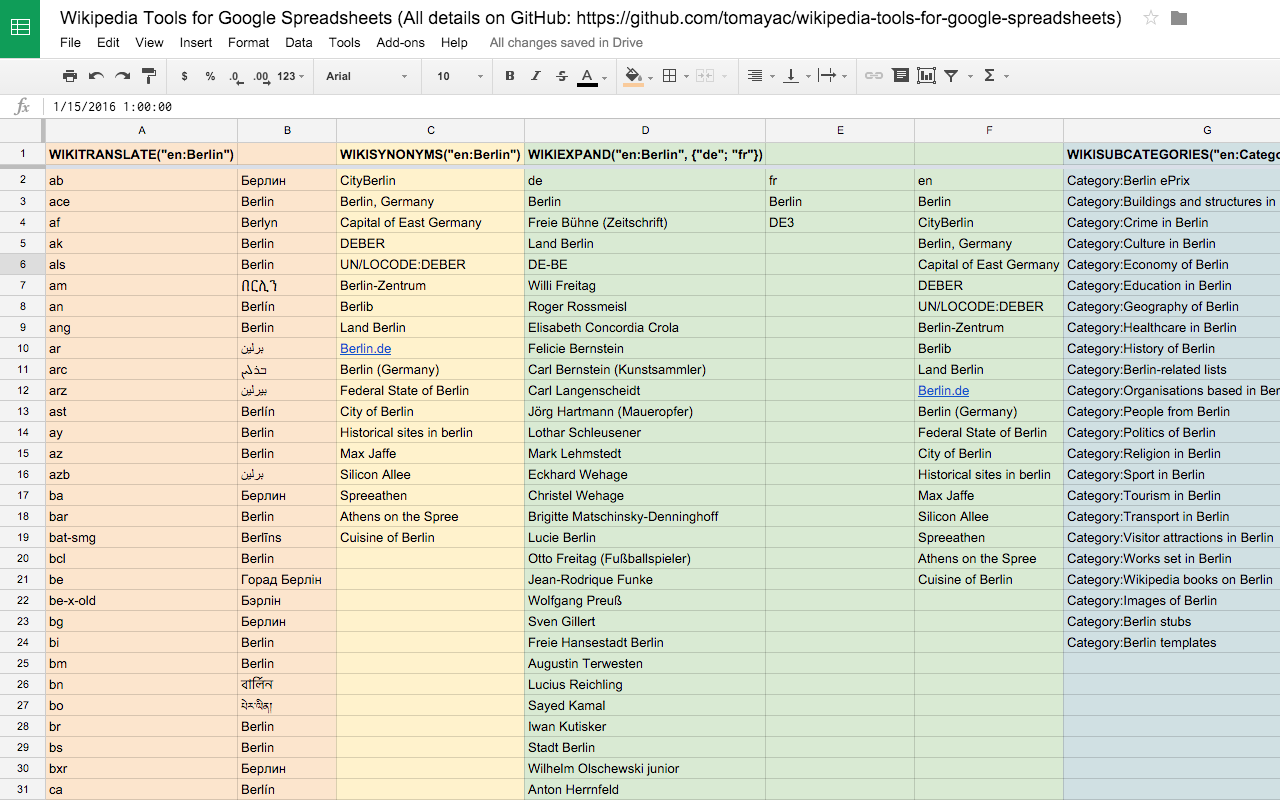Open the Format menu
The height and width of the screenshot is (800, 1280).
[248, 43]
